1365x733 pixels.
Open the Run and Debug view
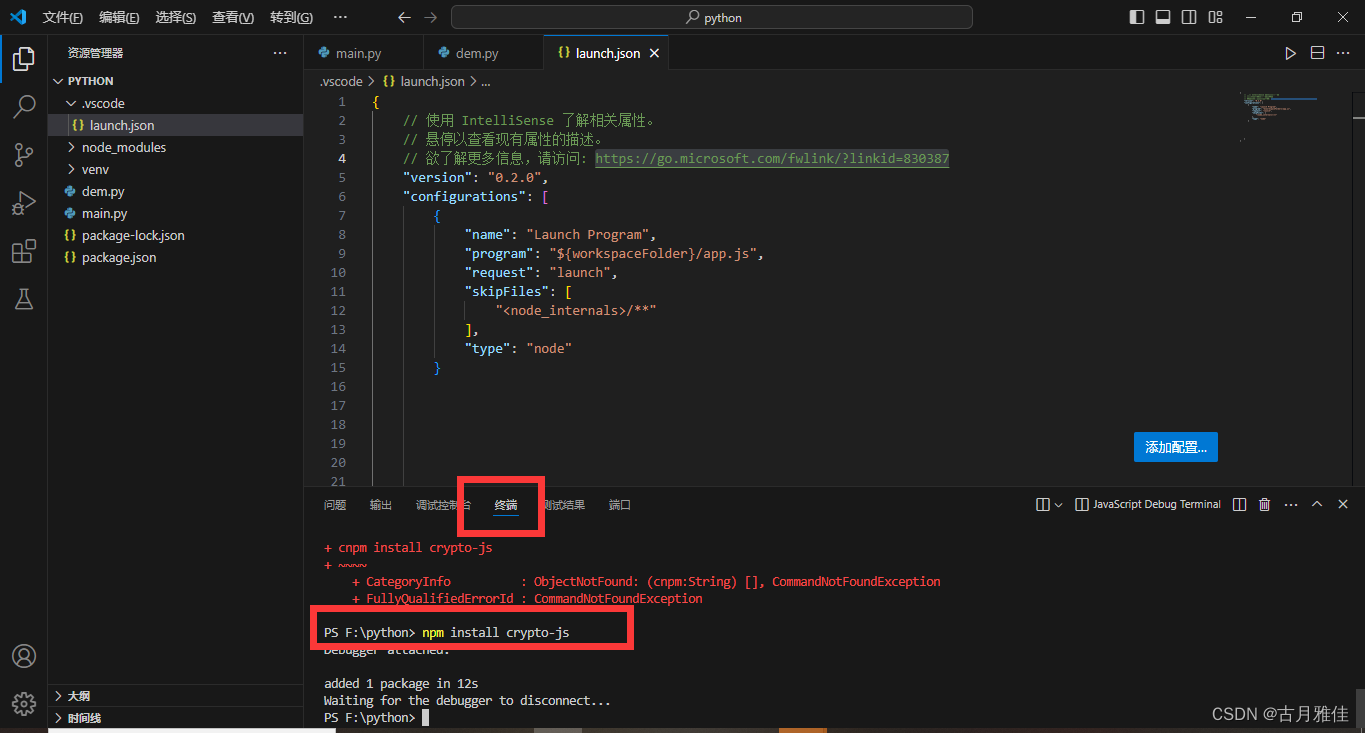click(23, 202)
